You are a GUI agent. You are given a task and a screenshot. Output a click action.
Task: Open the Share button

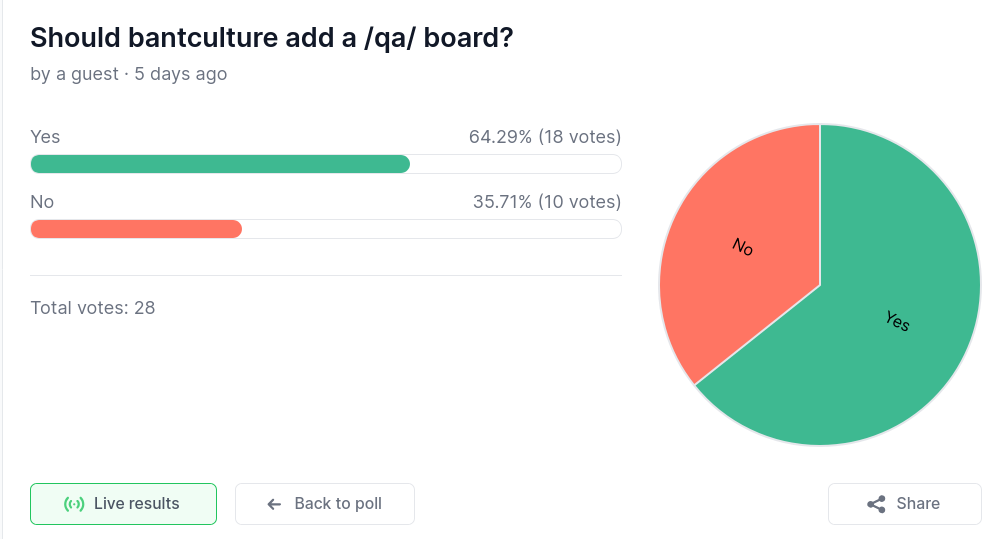(904, 504)
